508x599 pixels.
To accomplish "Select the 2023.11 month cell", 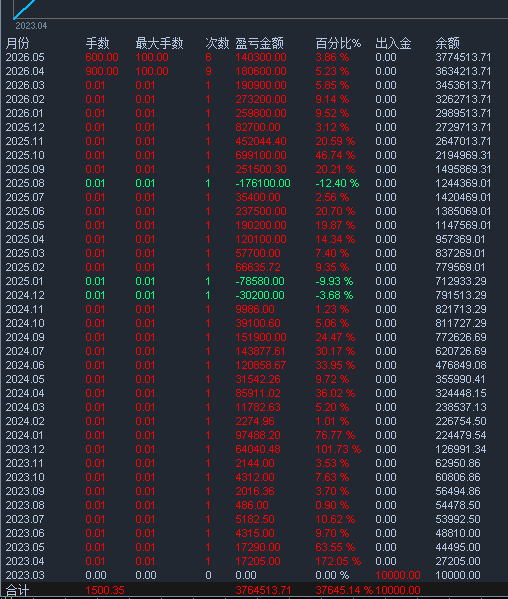I will tap(25, 463).
